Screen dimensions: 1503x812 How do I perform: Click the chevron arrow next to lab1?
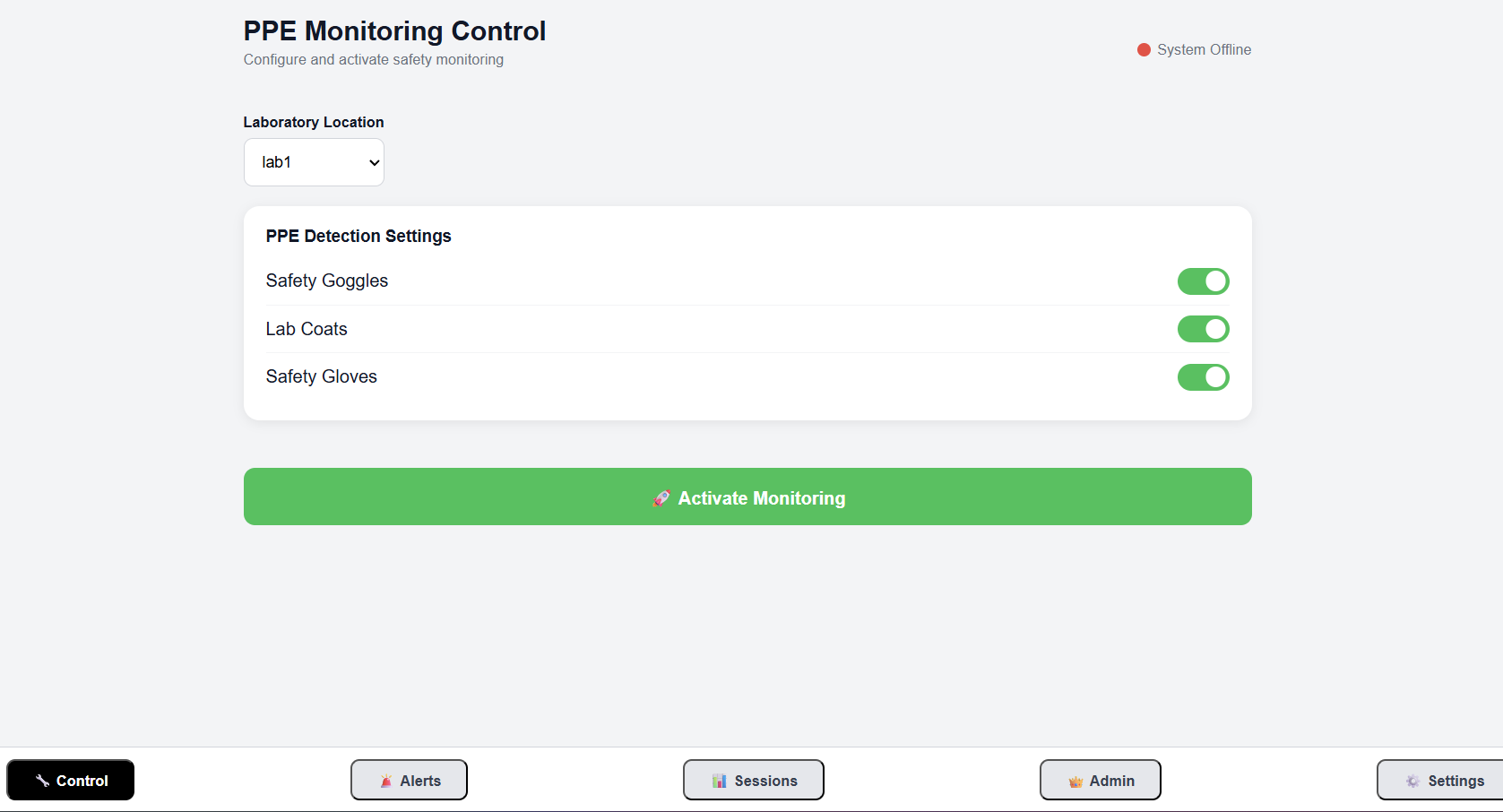pyautogui.click(x=374, y=163)
